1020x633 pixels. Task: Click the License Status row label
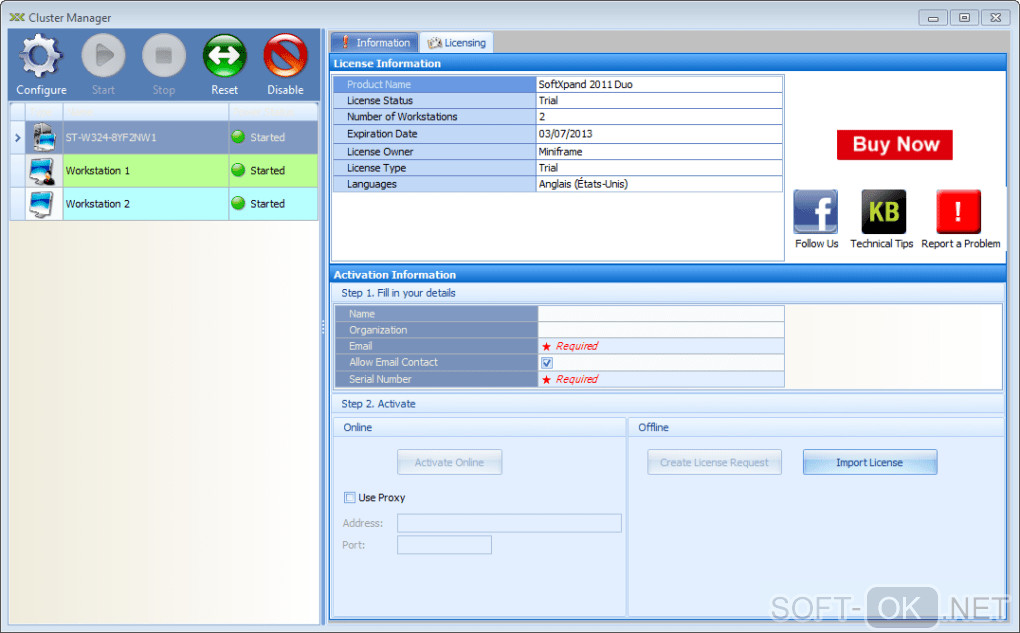coord(380,101)
